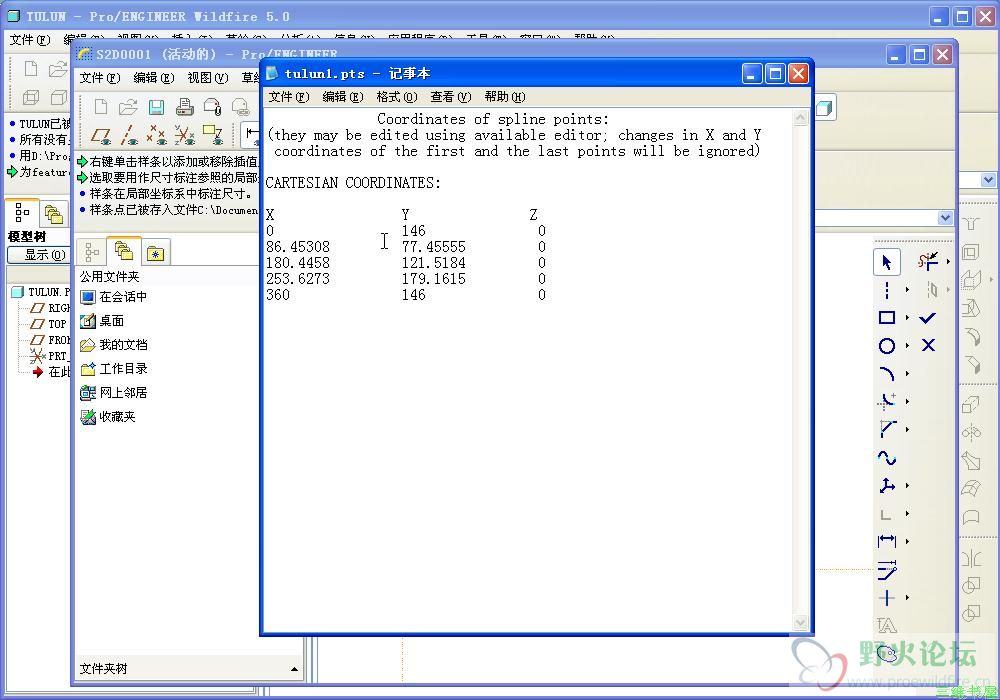
Task: Open the Notepad 文件(F) menu
Action: [288, 97]
